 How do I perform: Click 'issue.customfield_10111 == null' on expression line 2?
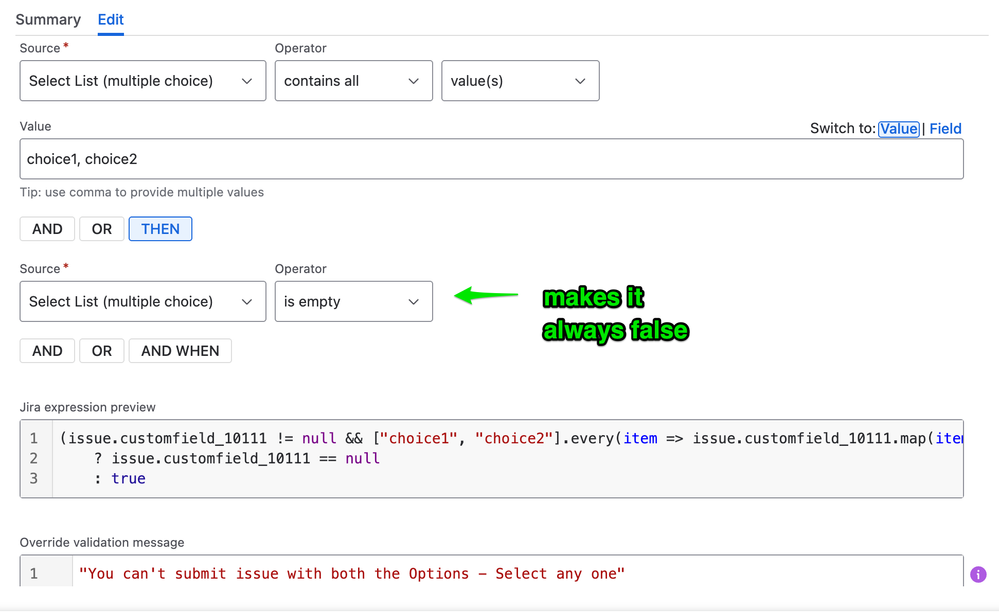click(245, 459)
